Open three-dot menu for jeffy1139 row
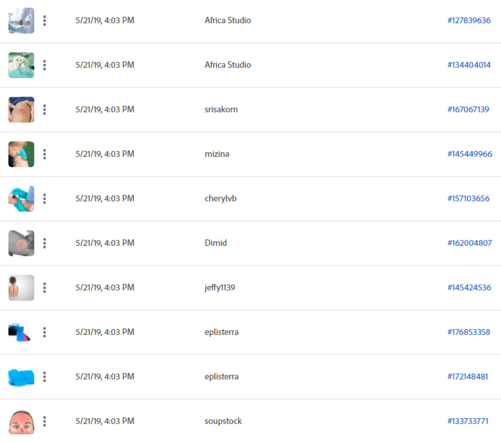 tap(44, 288)
